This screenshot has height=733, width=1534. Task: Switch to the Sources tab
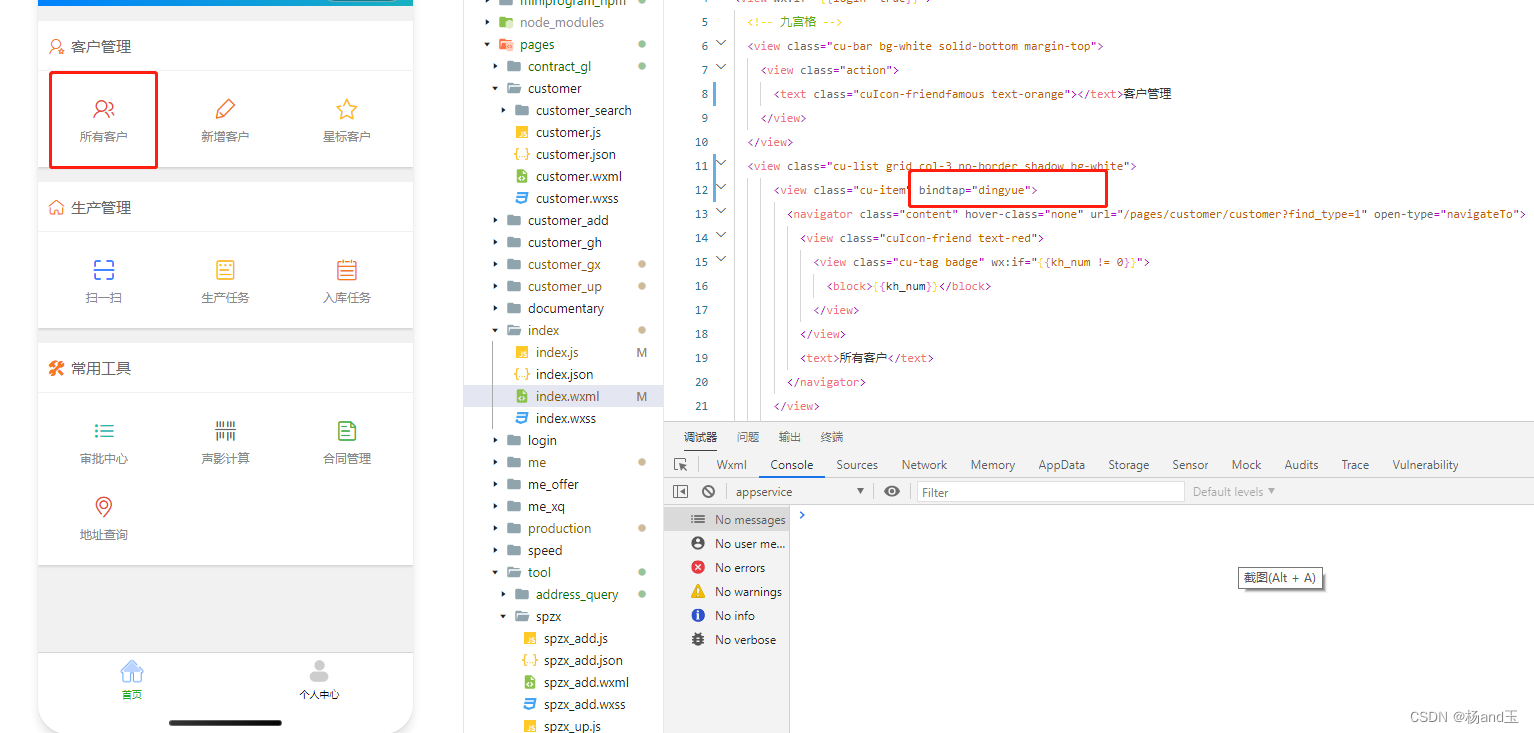(857, 465)
